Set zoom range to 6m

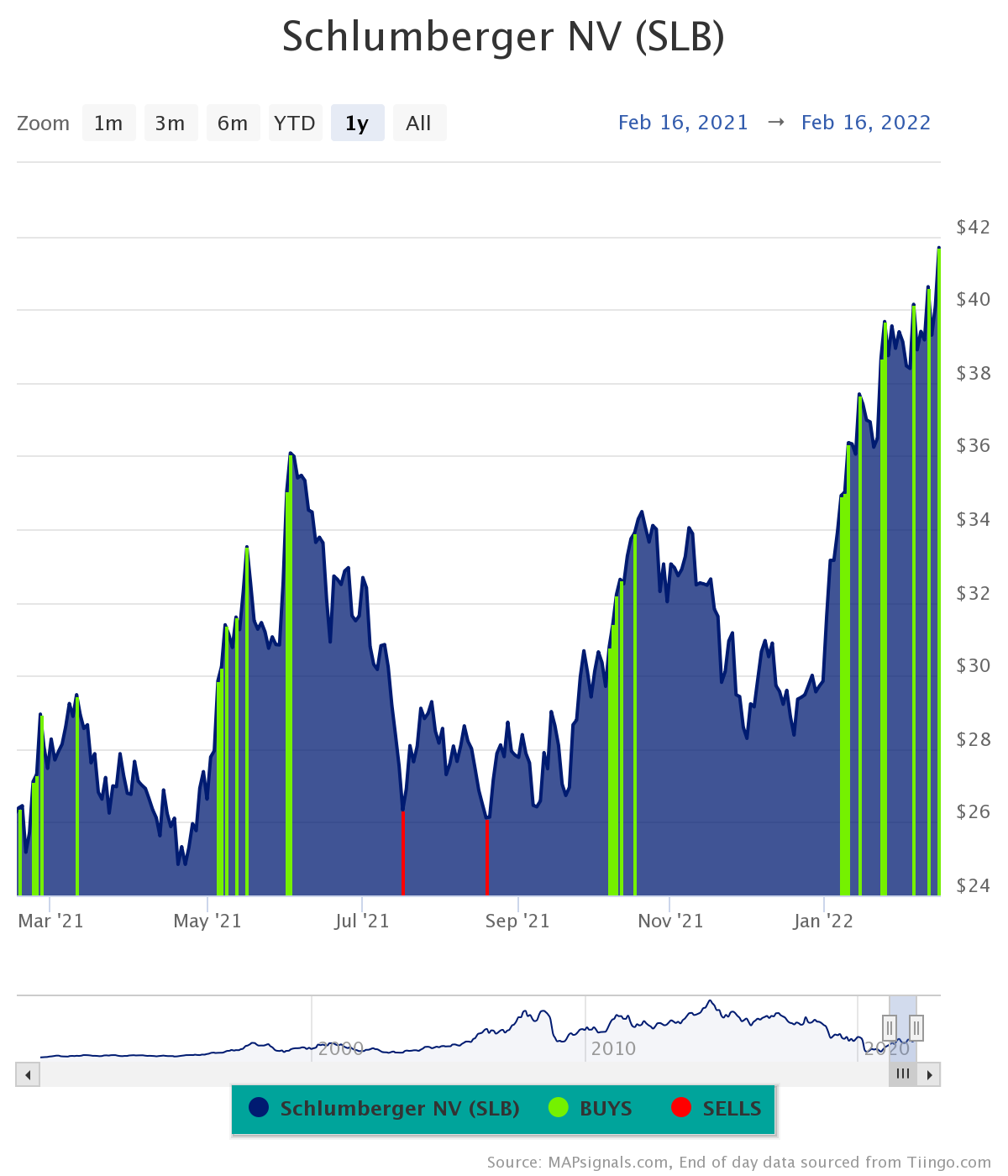click(x=233, y=123)
